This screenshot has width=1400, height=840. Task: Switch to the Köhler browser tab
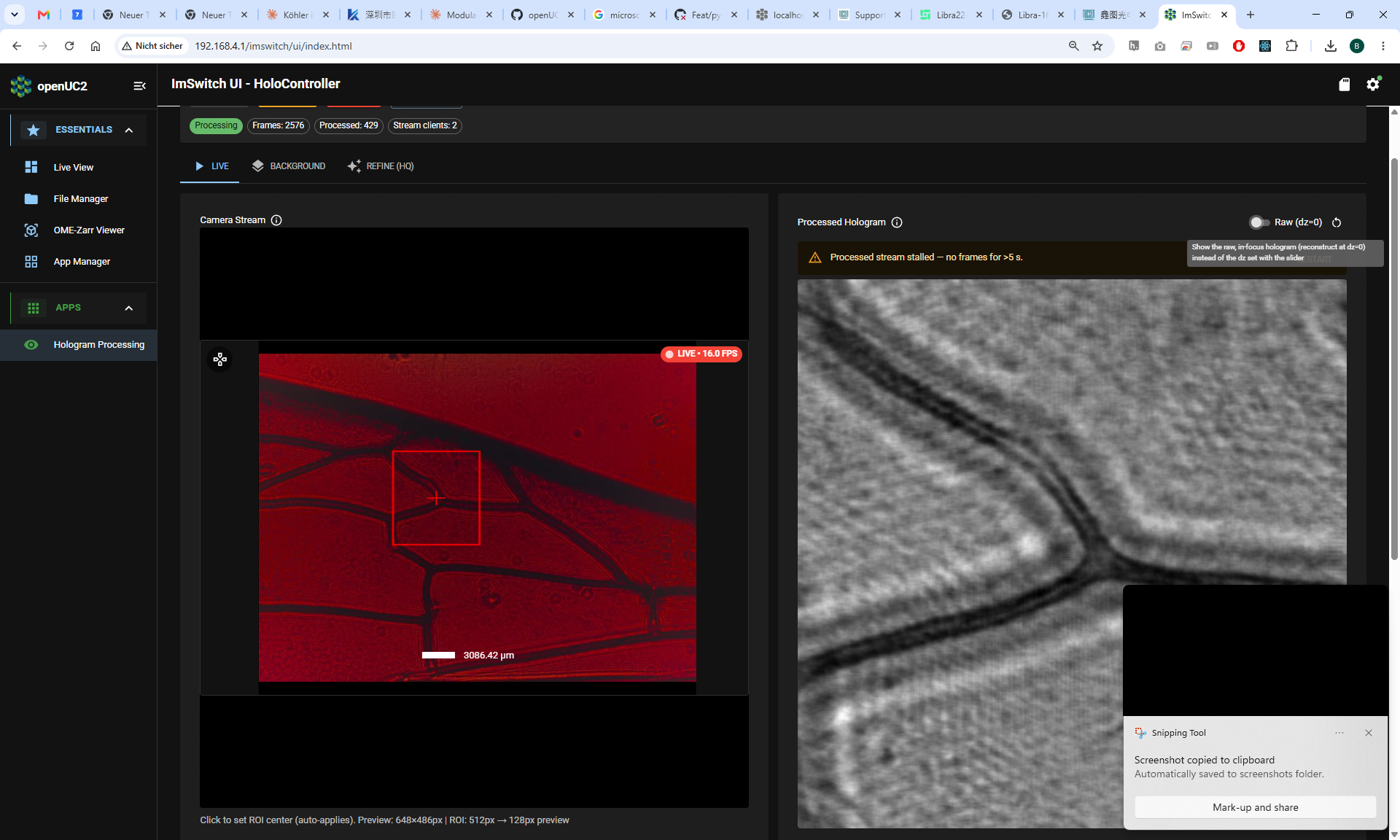pyautogui.click(x=297, y=15)
